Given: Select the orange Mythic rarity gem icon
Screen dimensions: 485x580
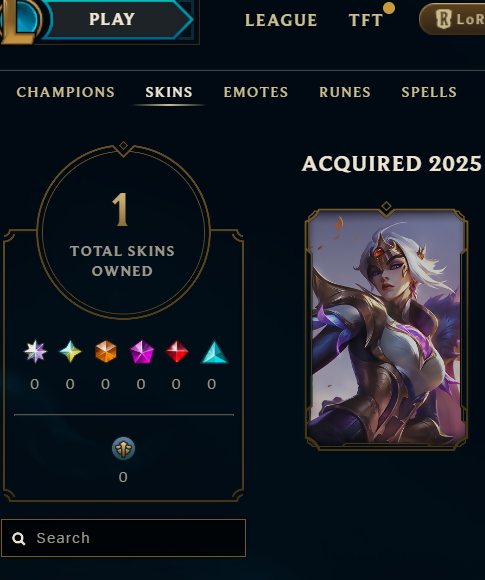Looking at the screenshot, I should 106,351.
